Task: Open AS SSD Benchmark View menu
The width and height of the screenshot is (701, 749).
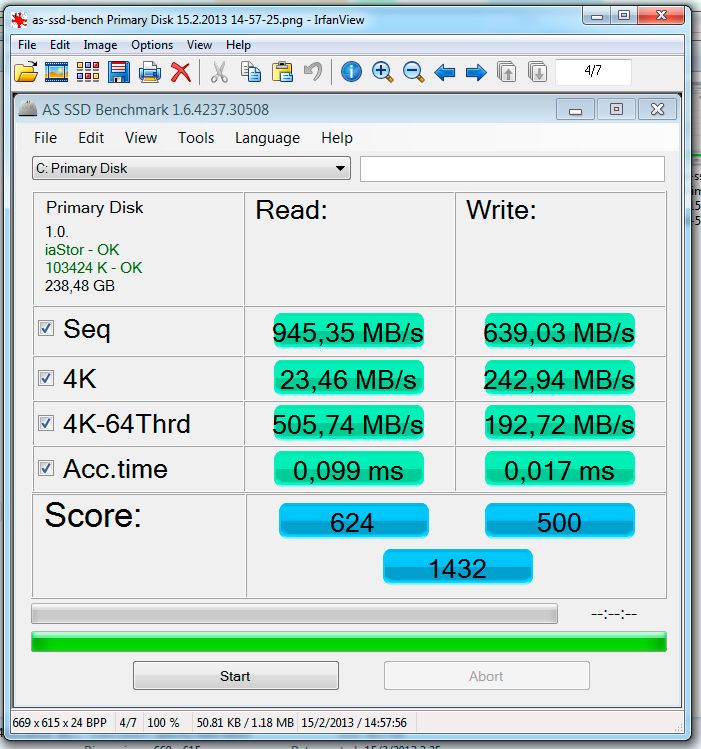Action: (141, 138)
